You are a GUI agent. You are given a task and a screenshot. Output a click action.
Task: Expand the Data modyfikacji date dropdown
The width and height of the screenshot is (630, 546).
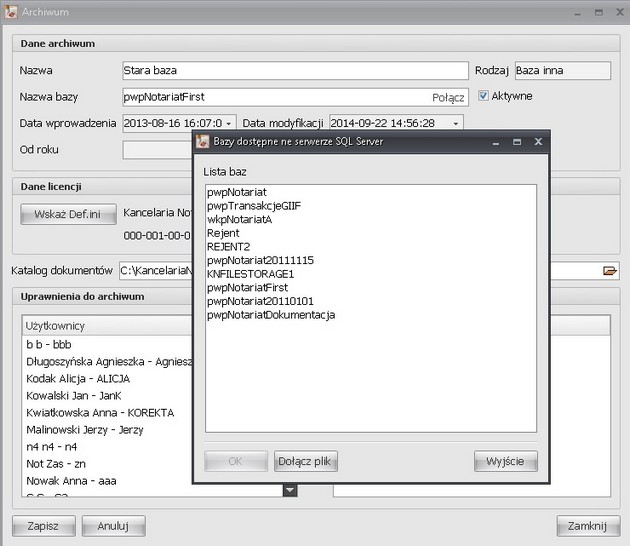(457, 123)
